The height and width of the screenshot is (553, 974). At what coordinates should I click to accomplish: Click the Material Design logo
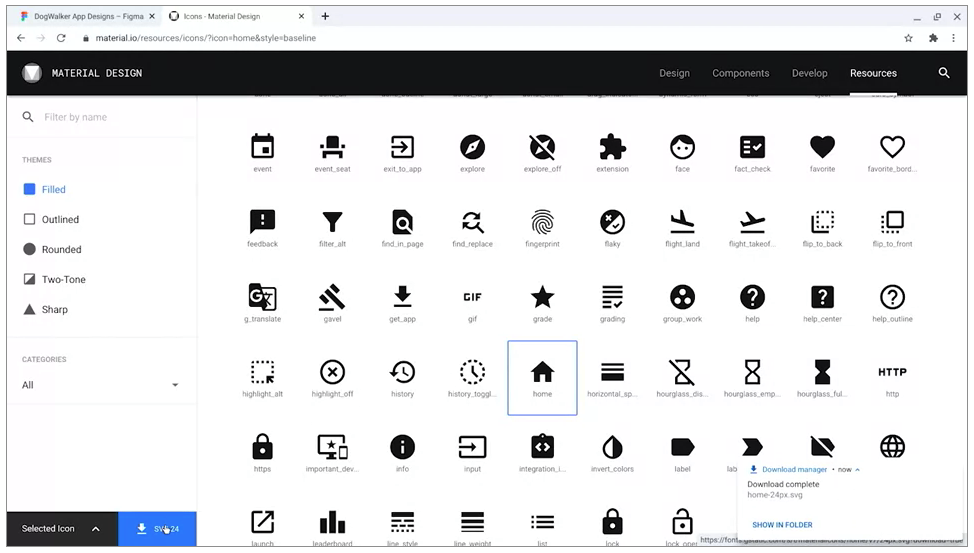[32, 73]
